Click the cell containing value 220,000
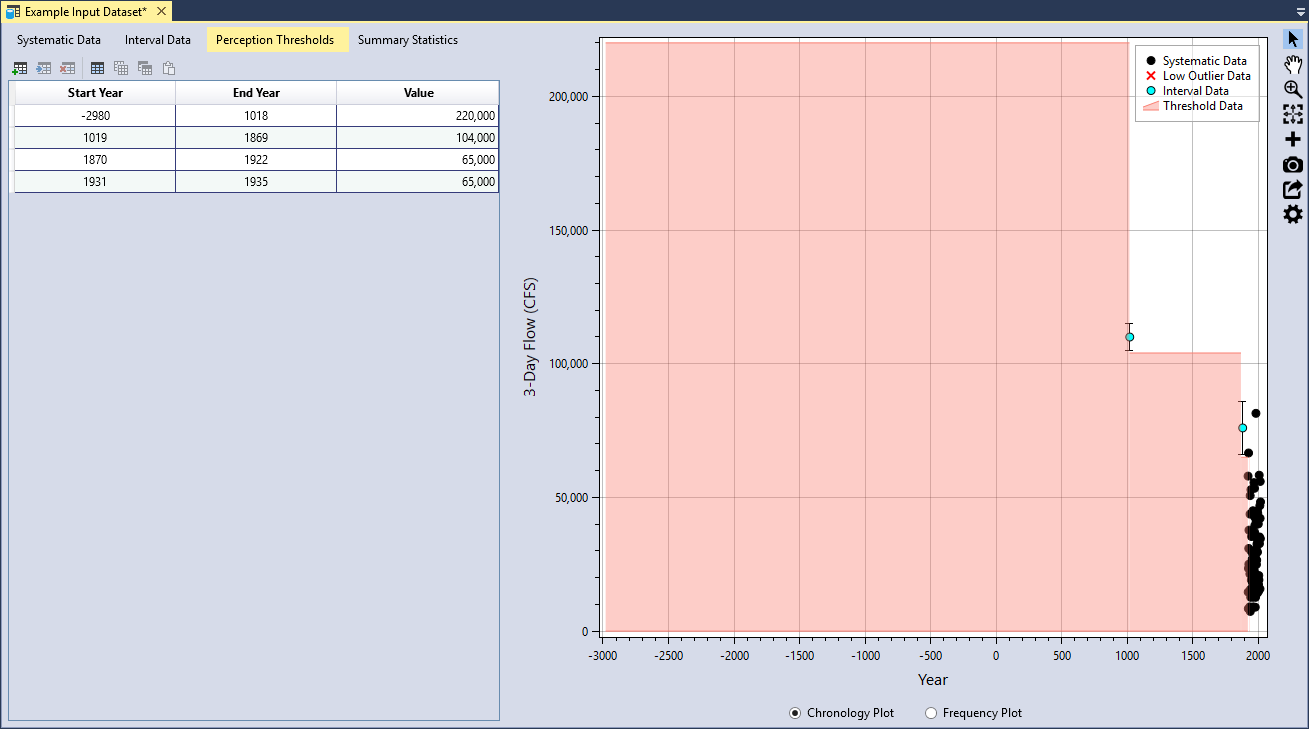Viewport: 1309px width, 729px height. [x=418, y=116]
